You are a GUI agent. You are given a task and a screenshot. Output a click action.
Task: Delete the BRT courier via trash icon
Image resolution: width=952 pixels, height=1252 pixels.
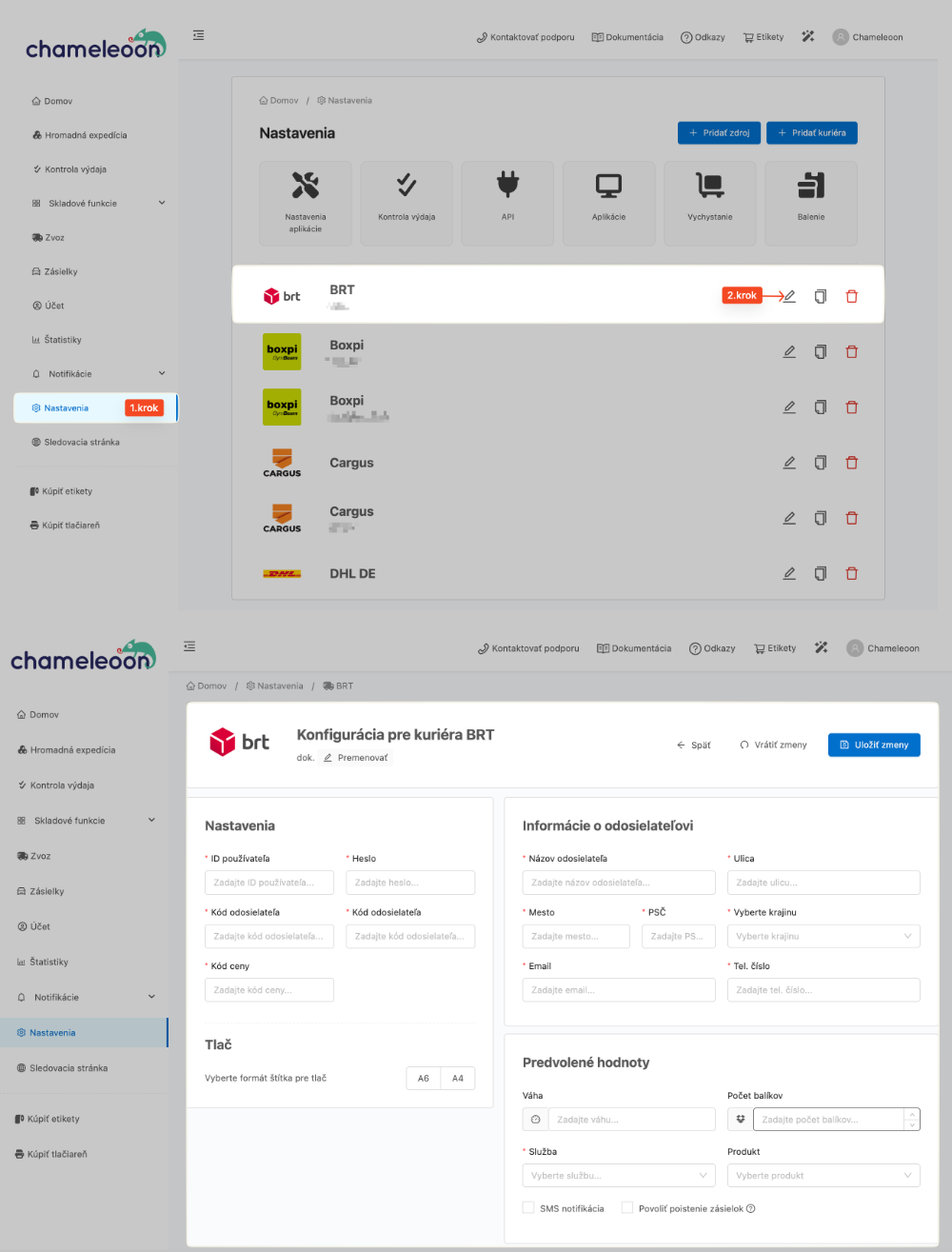[852, 296]
